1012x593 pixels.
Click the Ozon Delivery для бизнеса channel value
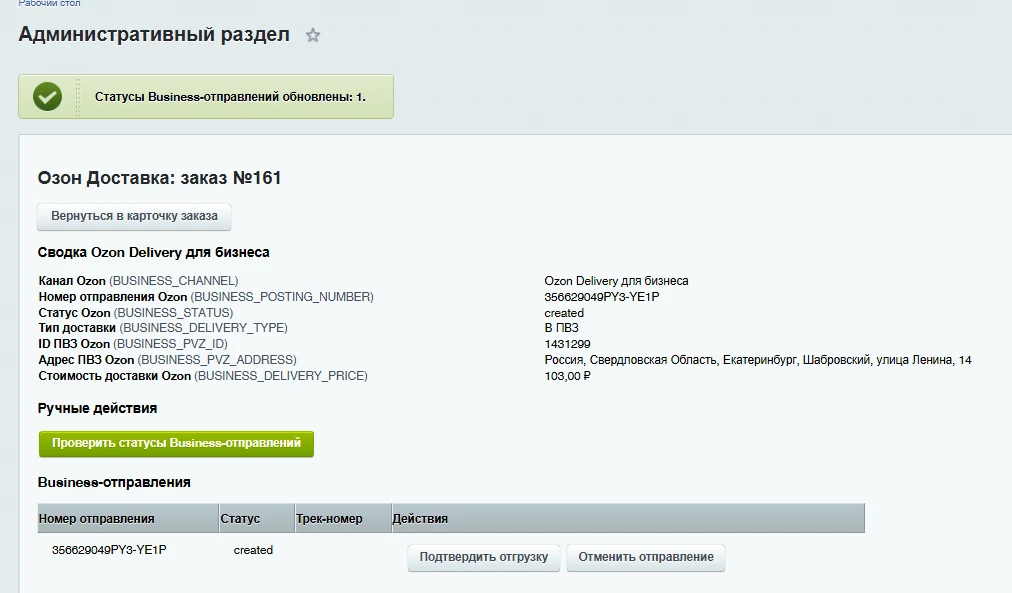click(x=616, y=281)
